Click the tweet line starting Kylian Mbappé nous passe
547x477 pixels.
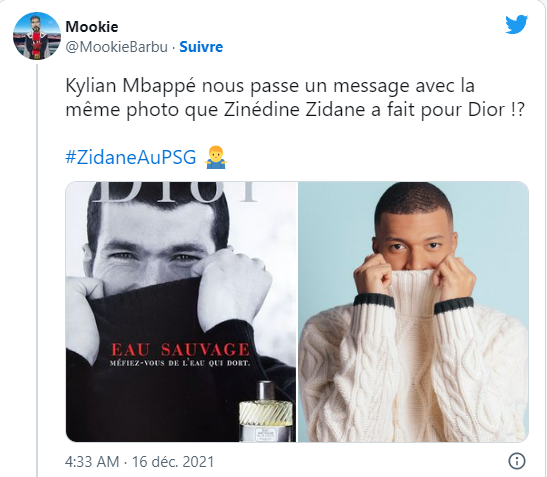[270, 86]
